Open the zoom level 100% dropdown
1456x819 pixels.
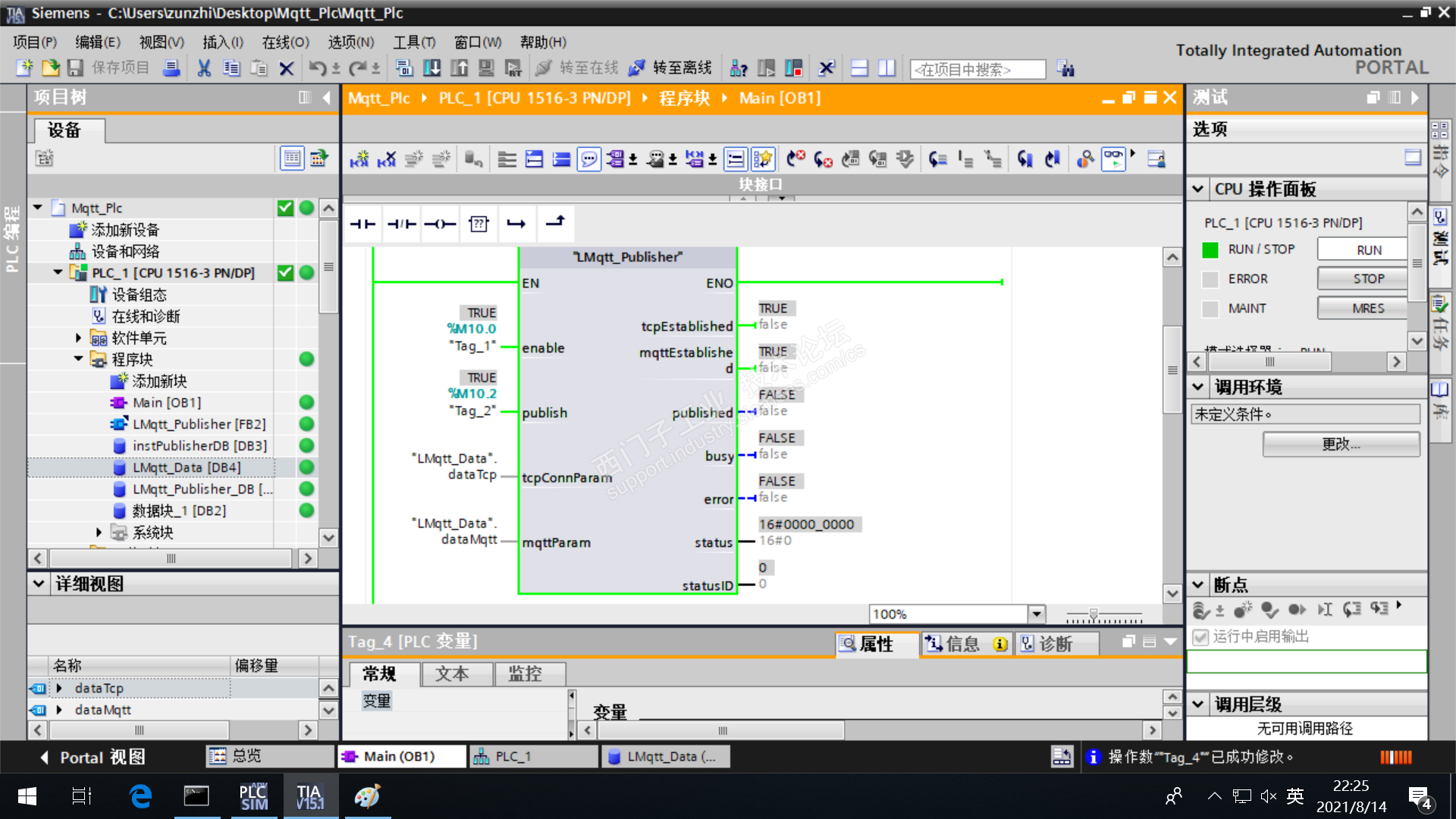(1036, 614)
